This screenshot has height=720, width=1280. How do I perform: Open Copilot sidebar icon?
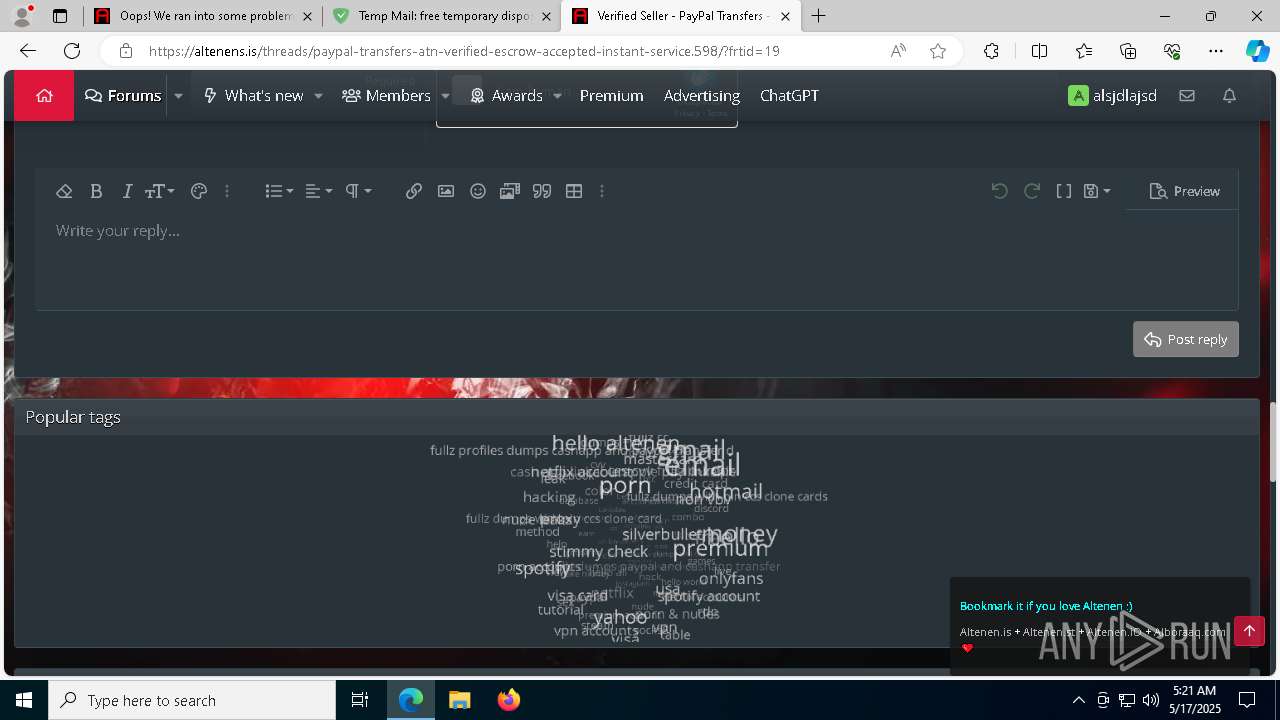(1257, 51)
